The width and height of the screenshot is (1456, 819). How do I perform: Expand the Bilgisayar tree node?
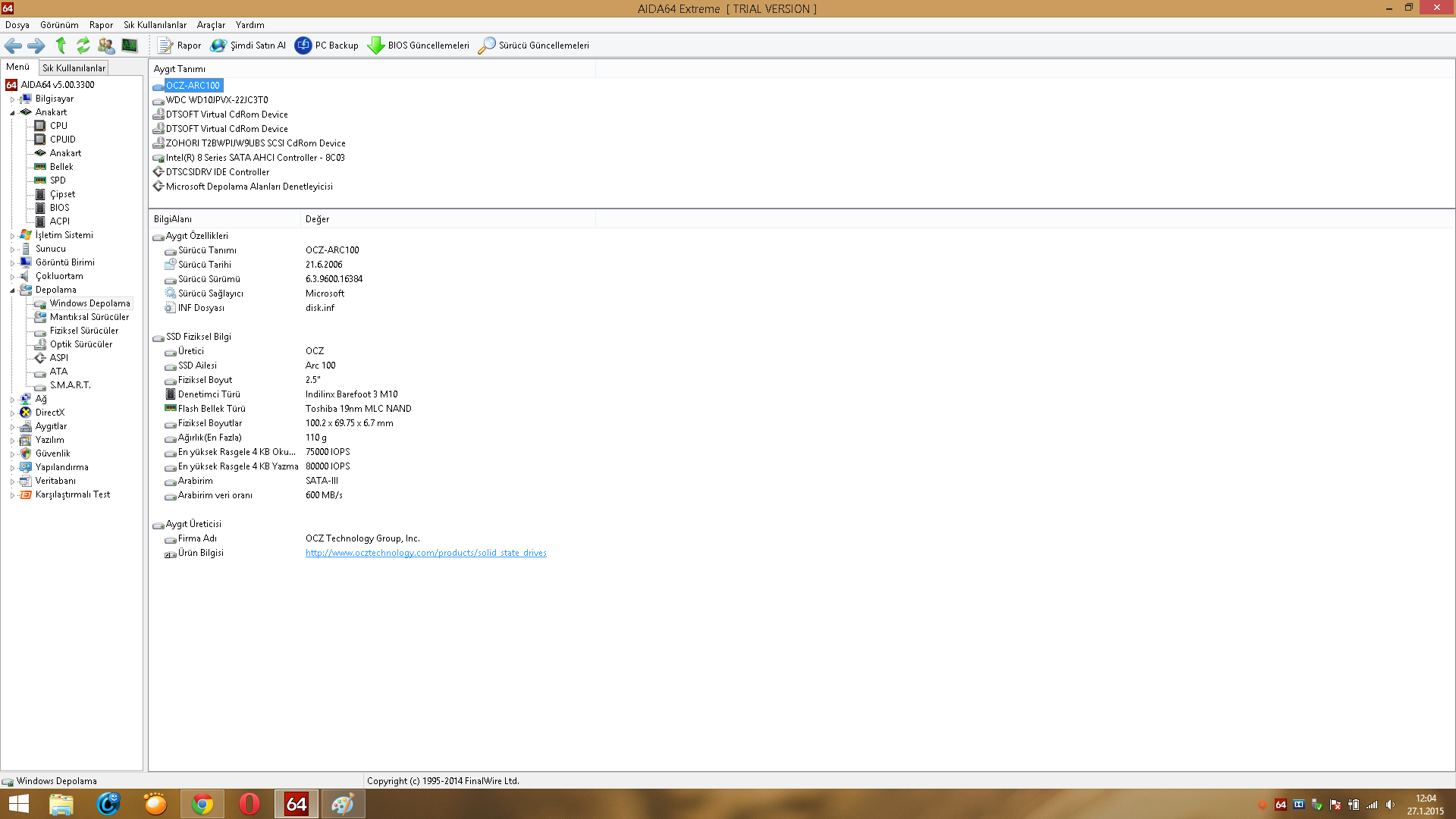click(x=12, y=99)
